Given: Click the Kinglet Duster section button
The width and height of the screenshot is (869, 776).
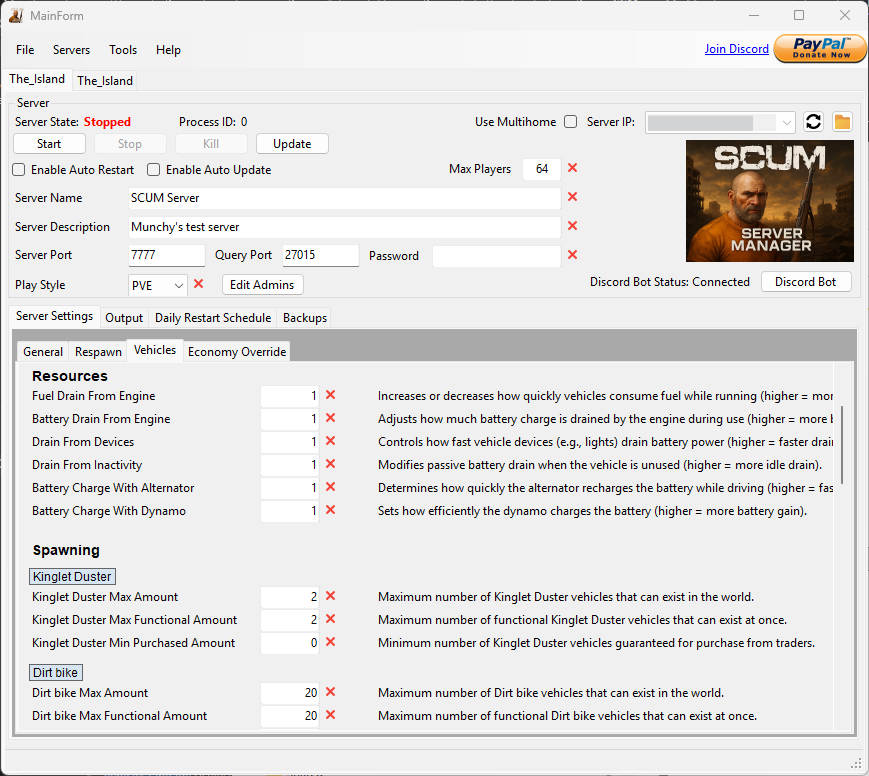Looking at the screenshot, I should (x=72, y=576).
